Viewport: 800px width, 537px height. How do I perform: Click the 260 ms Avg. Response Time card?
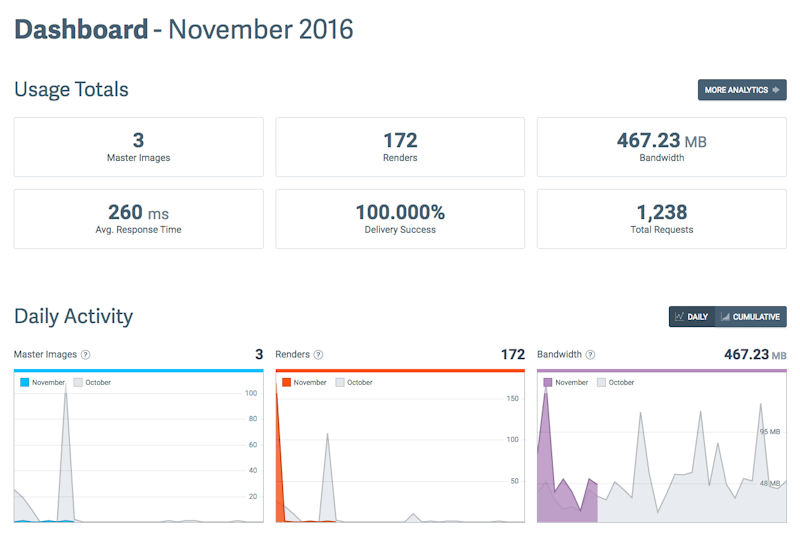coord(138,219)
